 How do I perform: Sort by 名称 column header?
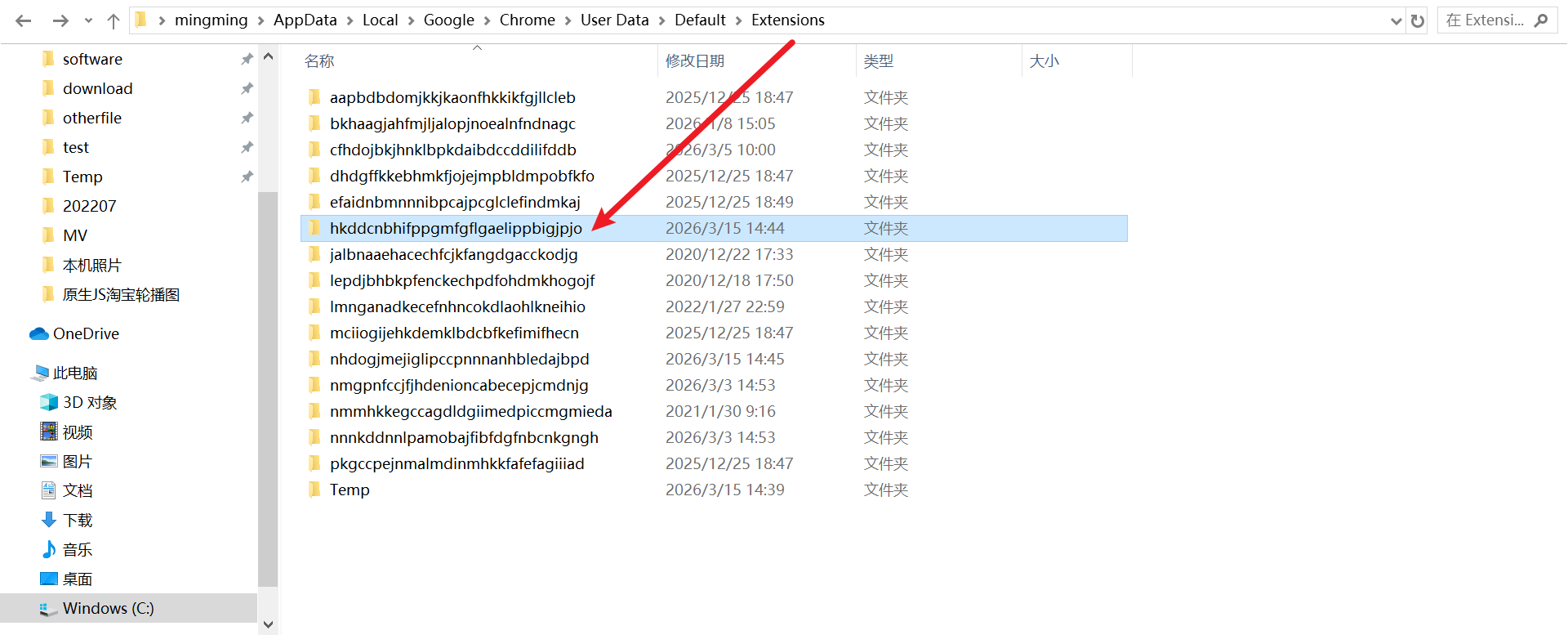319,61
